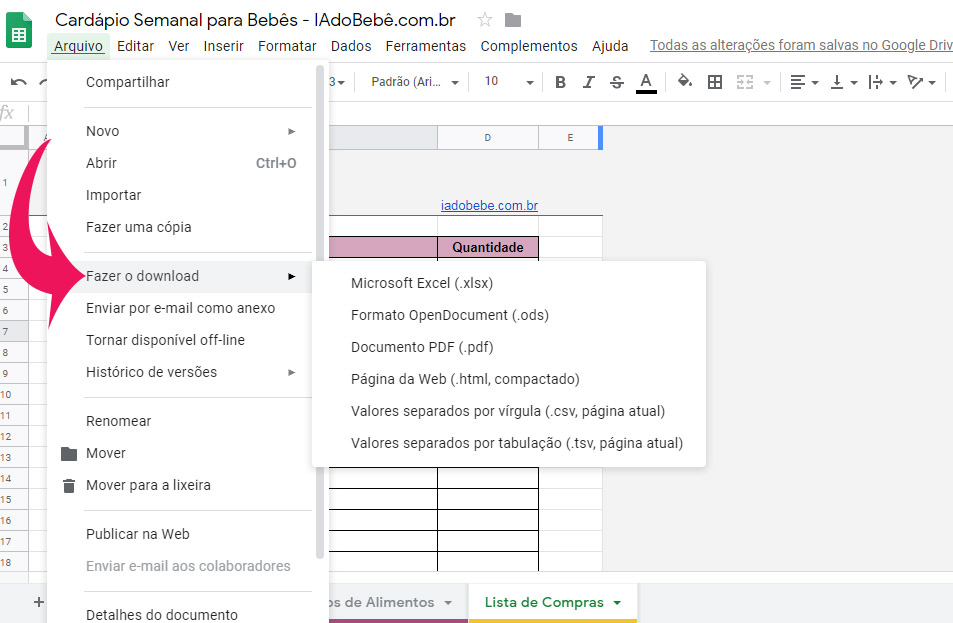Expand the Lista de Compras tab arrow
The width and height of the screenshot is (953, 623).
617,603
